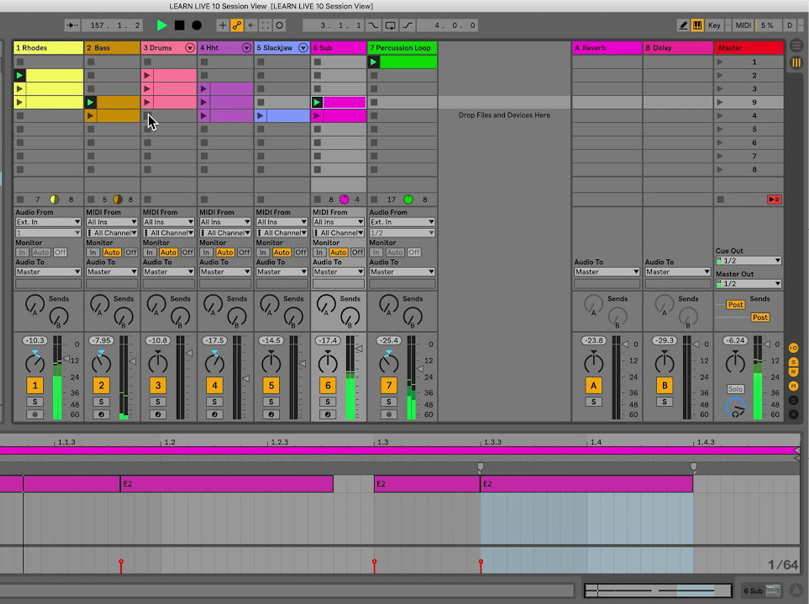Arm the Rhodes track for recording

[x=35, y=414]
